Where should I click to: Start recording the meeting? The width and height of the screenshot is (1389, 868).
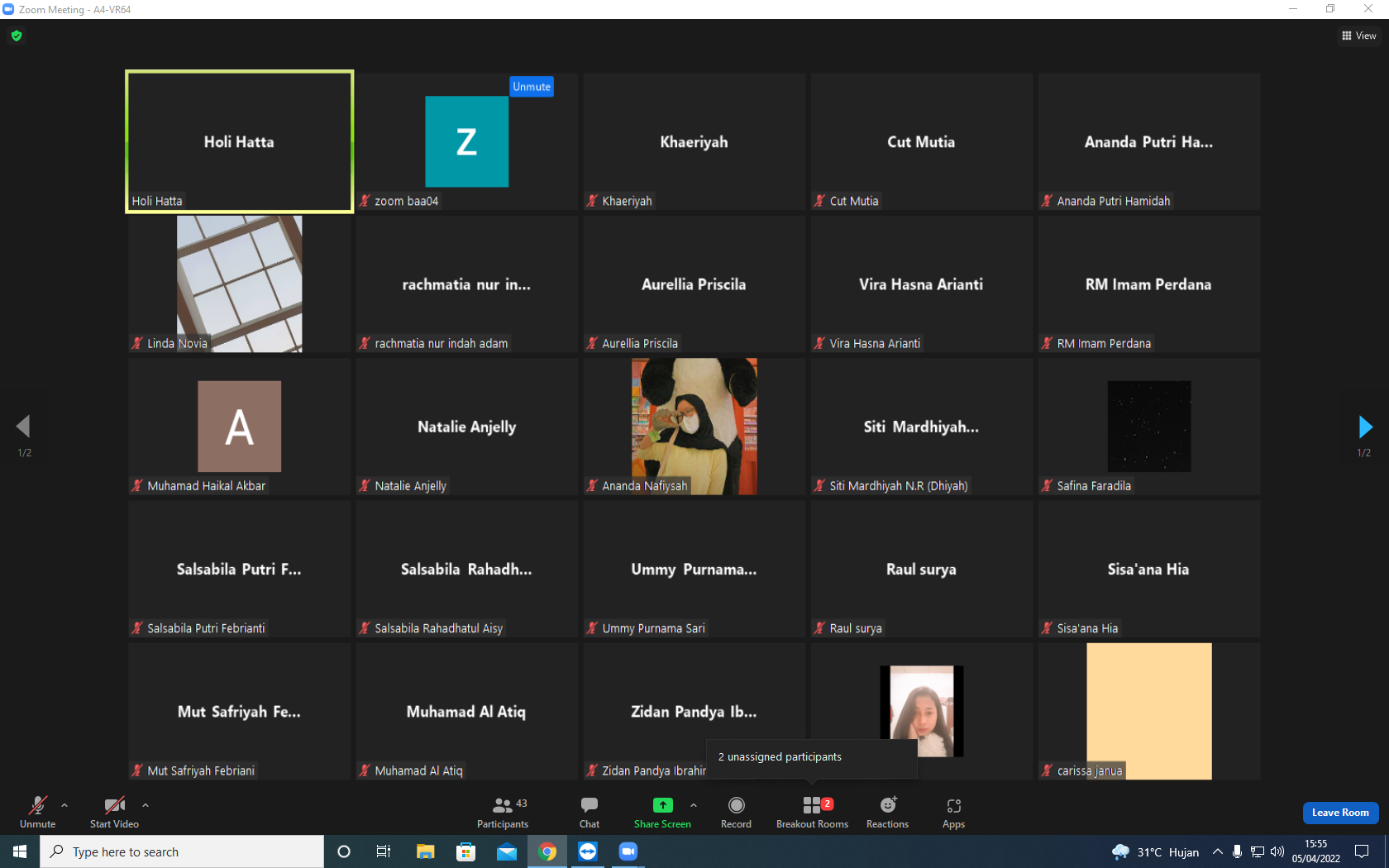coord(736,813)
